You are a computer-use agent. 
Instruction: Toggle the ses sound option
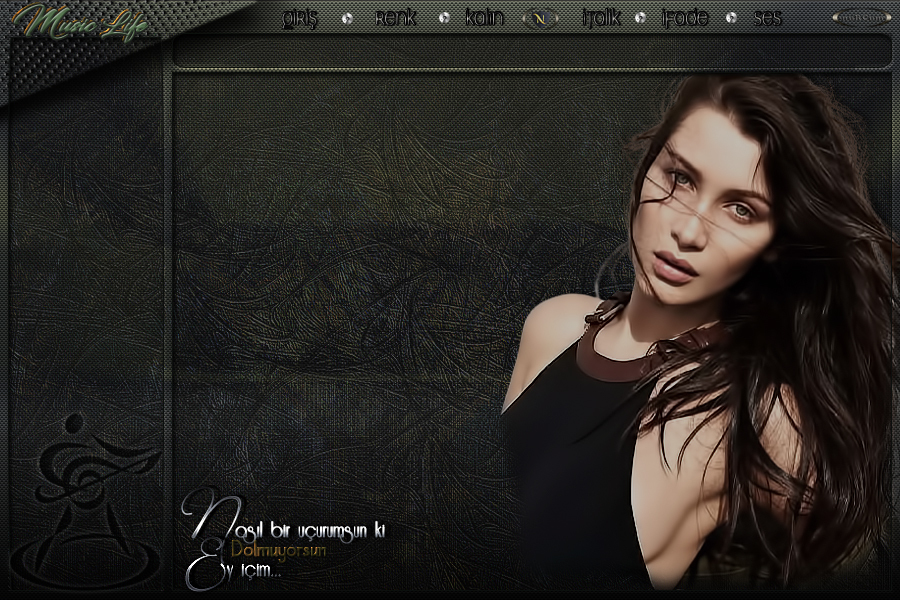[768, 18]
